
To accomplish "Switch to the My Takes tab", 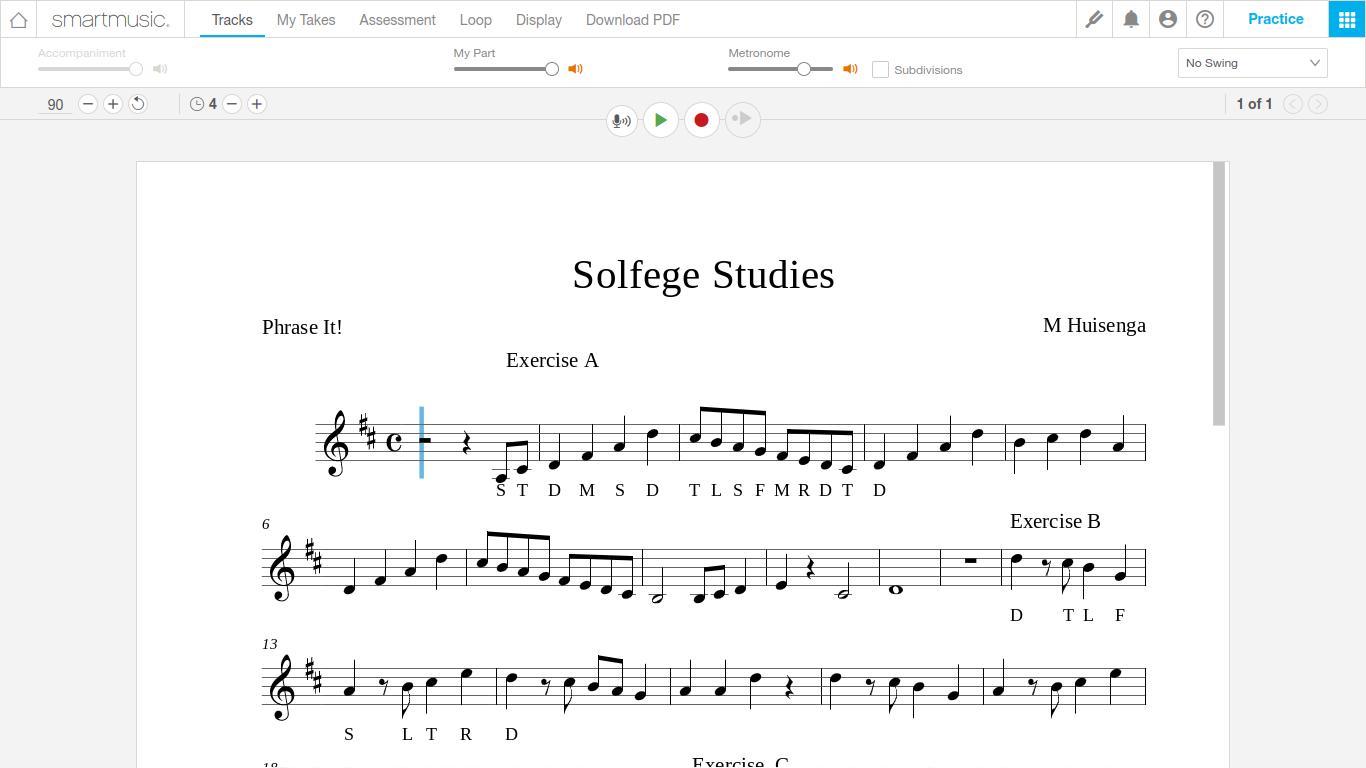I will [x=306, y=20].
